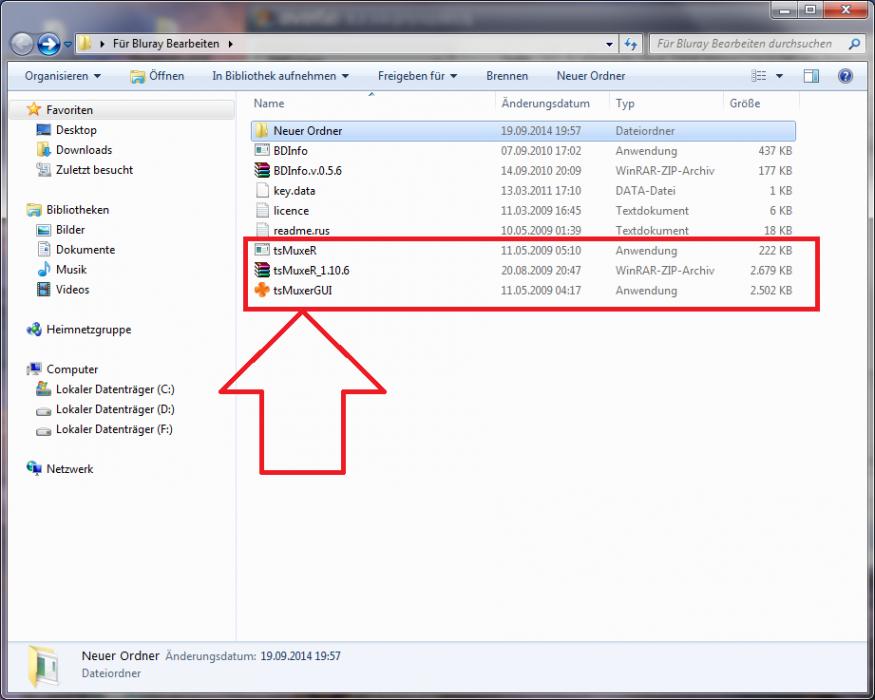Open recent locations dropdown next to Forward arrow

click(68, 44)
